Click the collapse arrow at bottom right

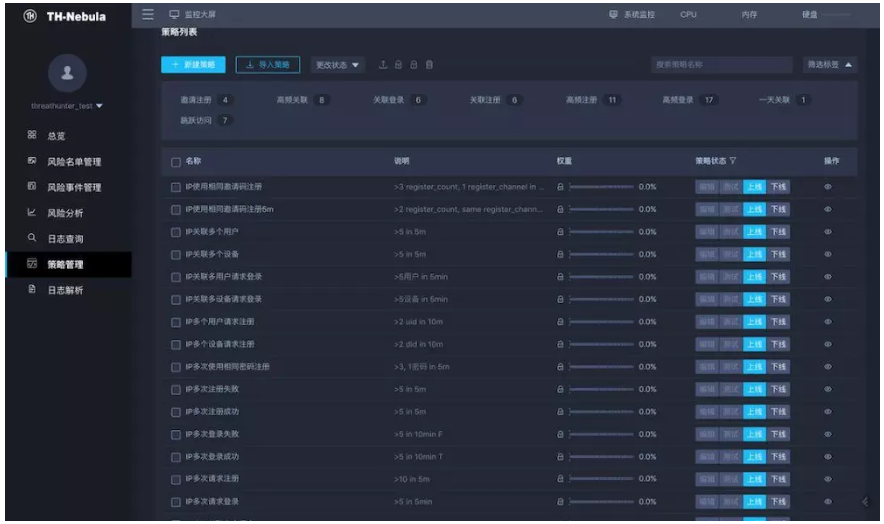(x=865, y=501)
